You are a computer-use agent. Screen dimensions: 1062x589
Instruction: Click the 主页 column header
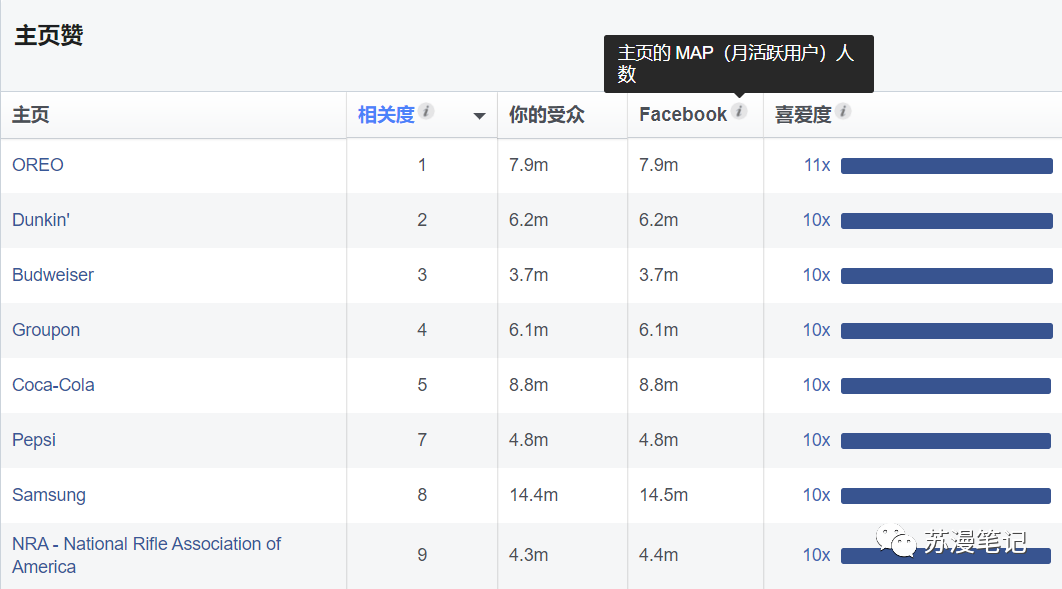[x=30, y=115]
